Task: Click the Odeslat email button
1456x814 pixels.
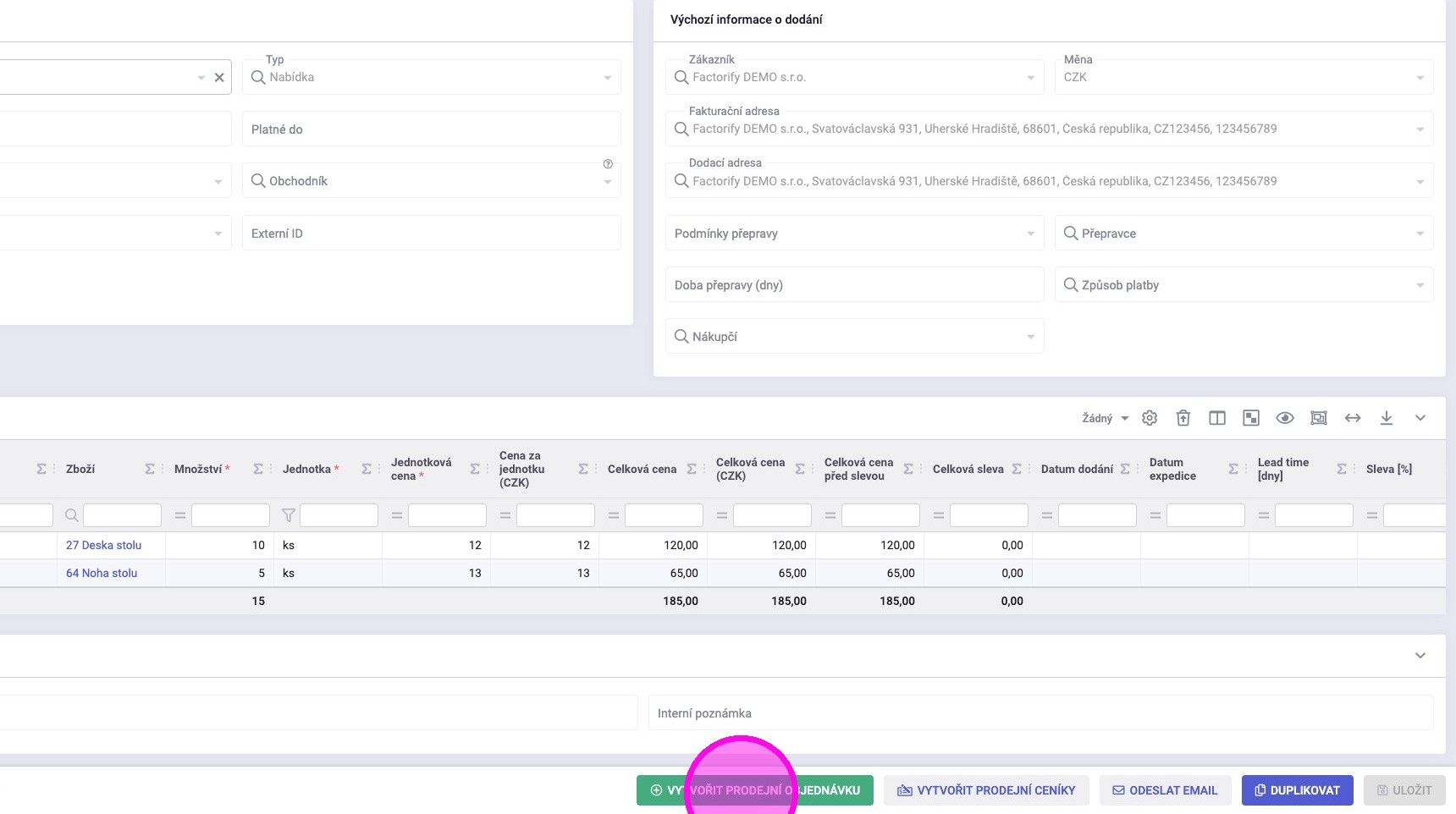Action: [1164, 790]
